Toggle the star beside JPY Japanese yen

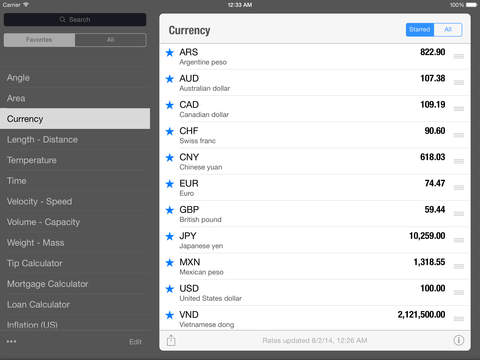point(170,236)
